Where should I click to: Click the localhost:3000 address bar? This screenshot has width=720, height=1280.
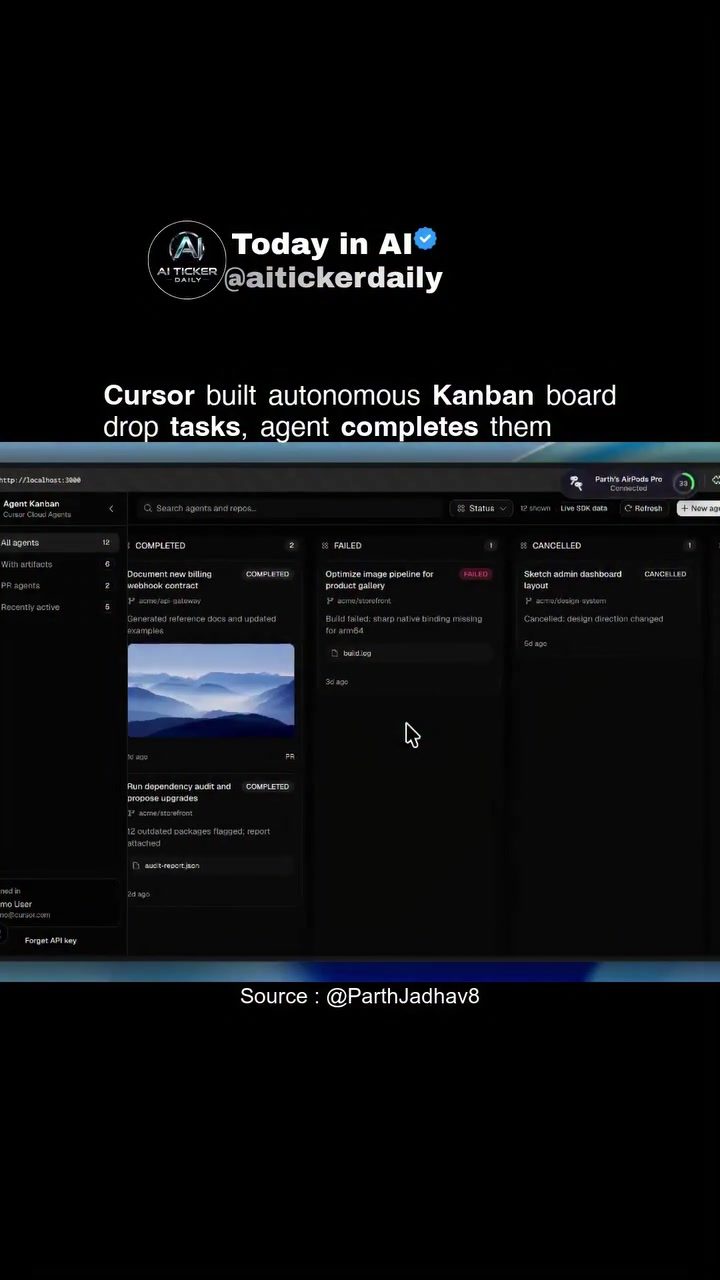pyautogui.click(x=42, y=480)
